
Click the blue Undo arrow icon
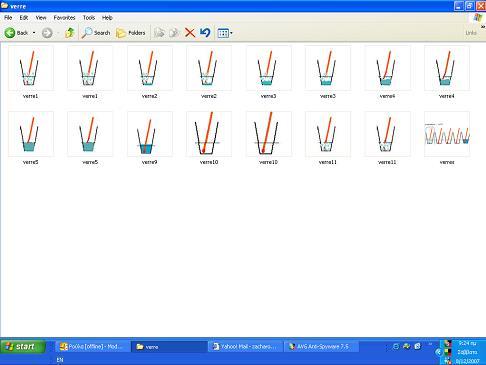tap(205, 33)
